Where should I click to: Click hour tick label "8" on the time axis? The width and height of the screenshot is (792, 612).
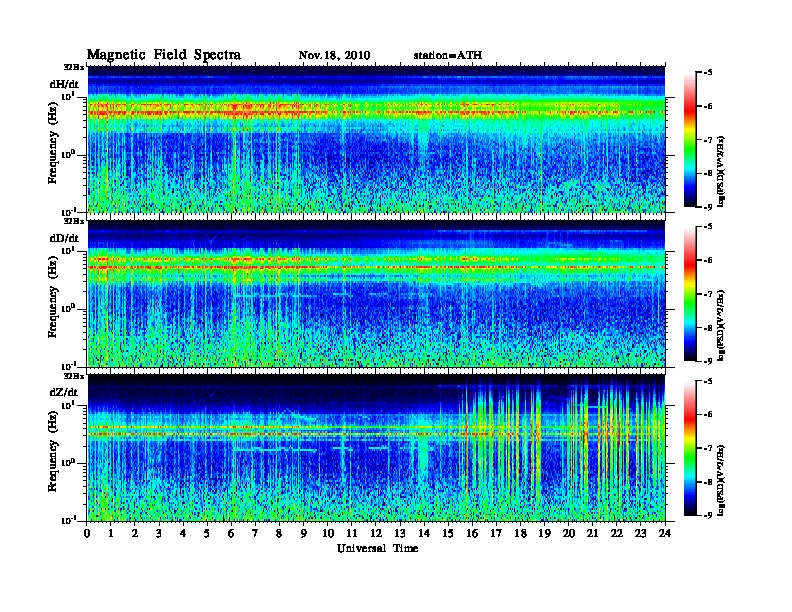pos(279,533)
